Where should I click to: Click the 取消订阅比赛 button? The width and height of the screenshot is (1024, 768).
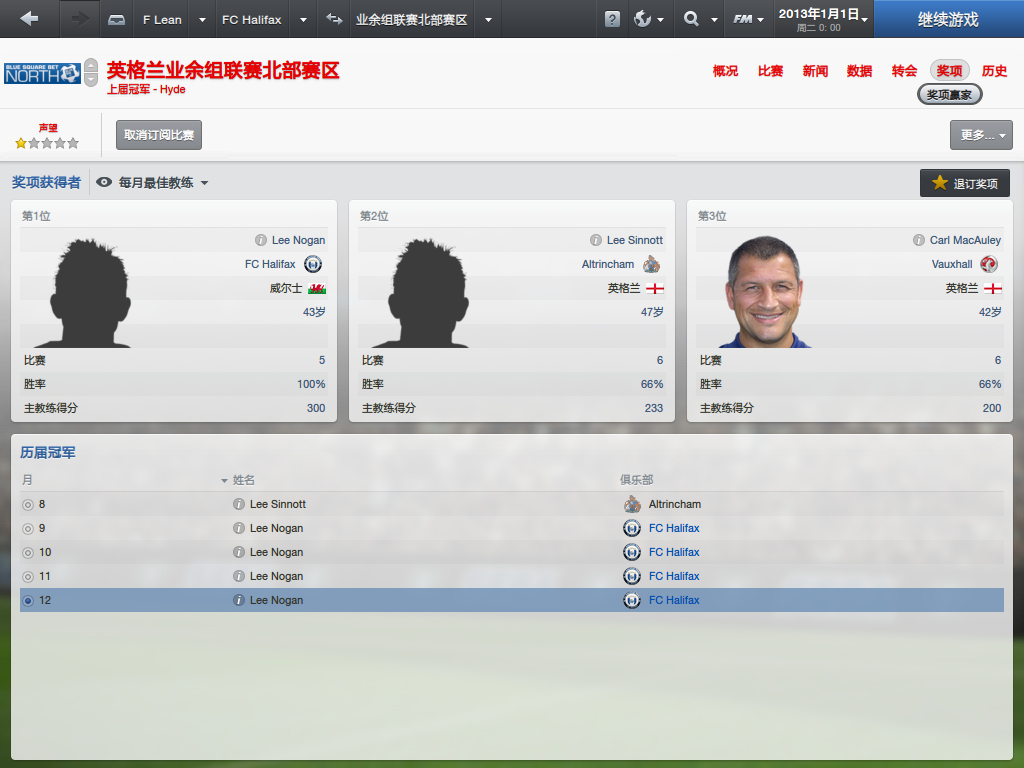coord(159,135)
